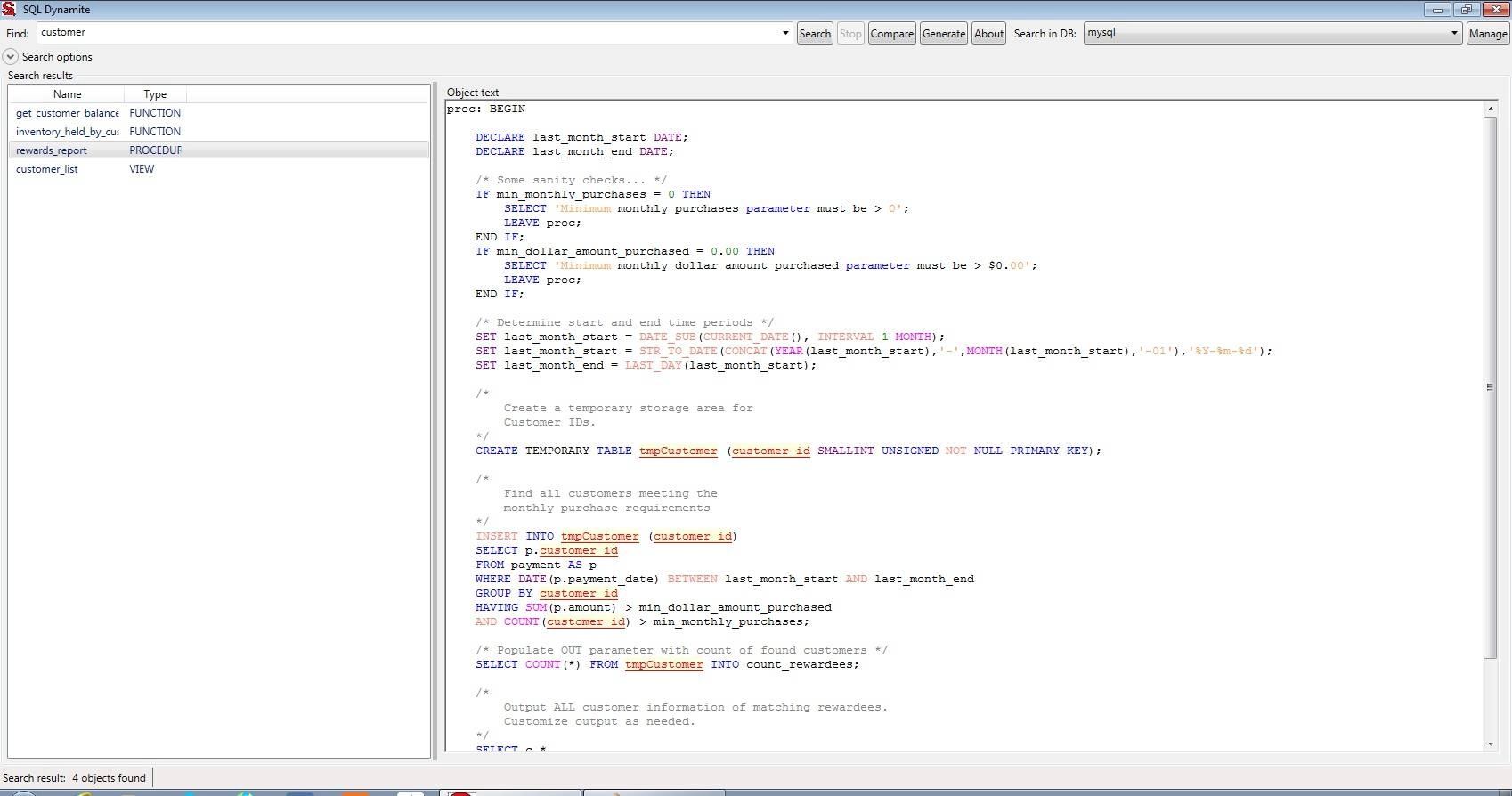Select the rewards_report result row
Screen dimensions: 1512x796
(219, 150)
